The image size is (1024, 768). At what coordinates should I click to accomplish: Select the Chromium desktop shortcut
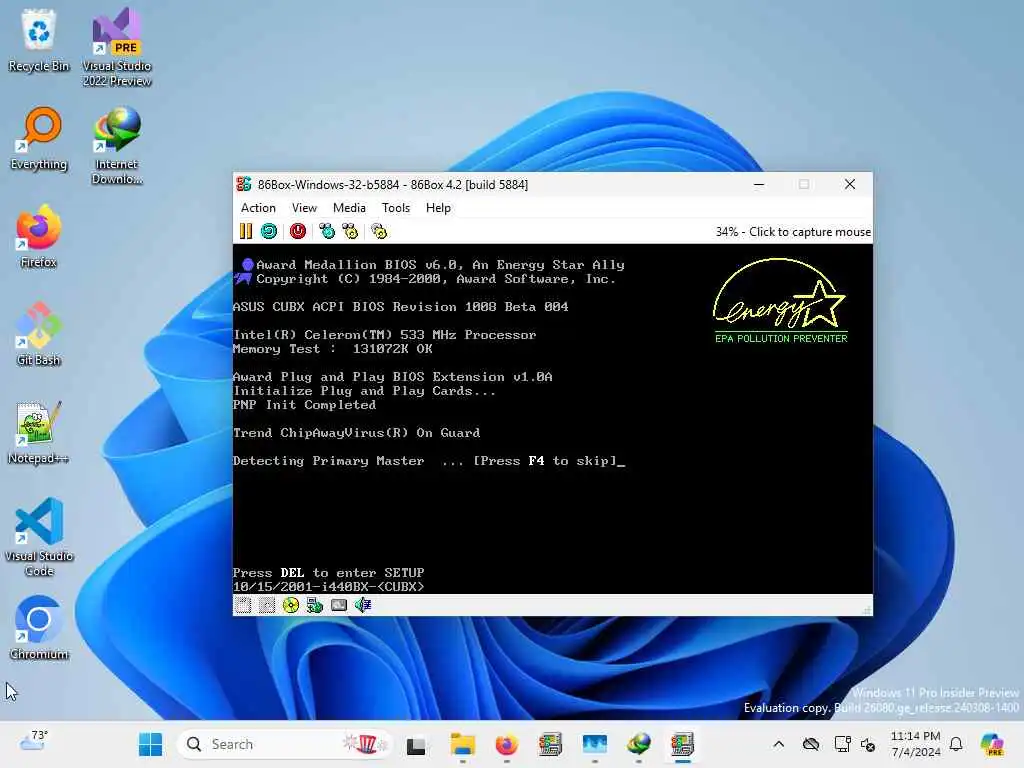(x=39, y=628)
